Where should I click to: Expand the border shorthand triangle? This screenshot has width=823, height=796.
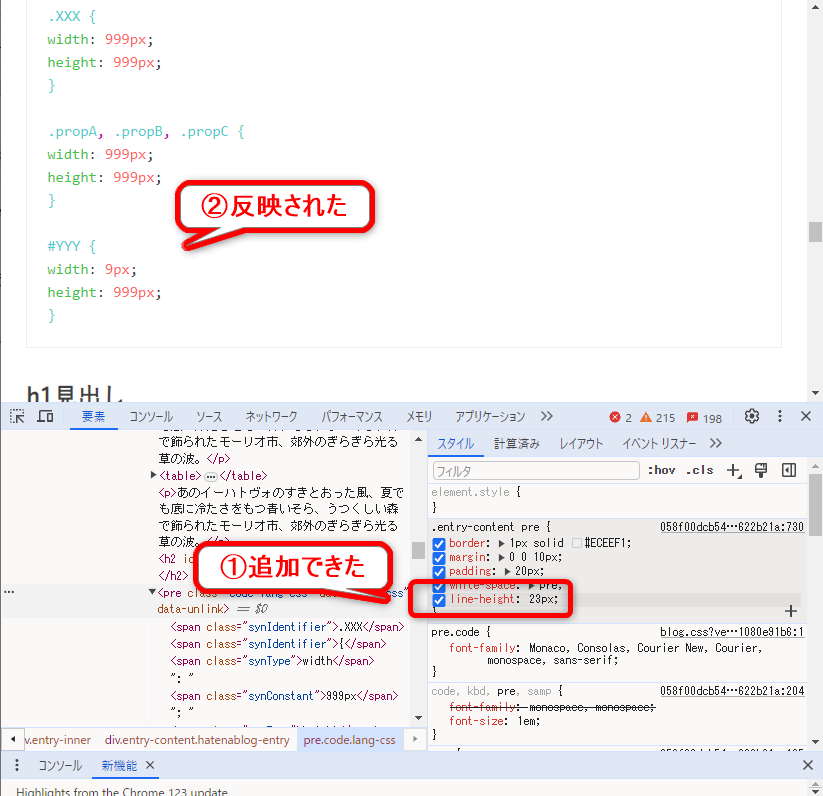501,543
